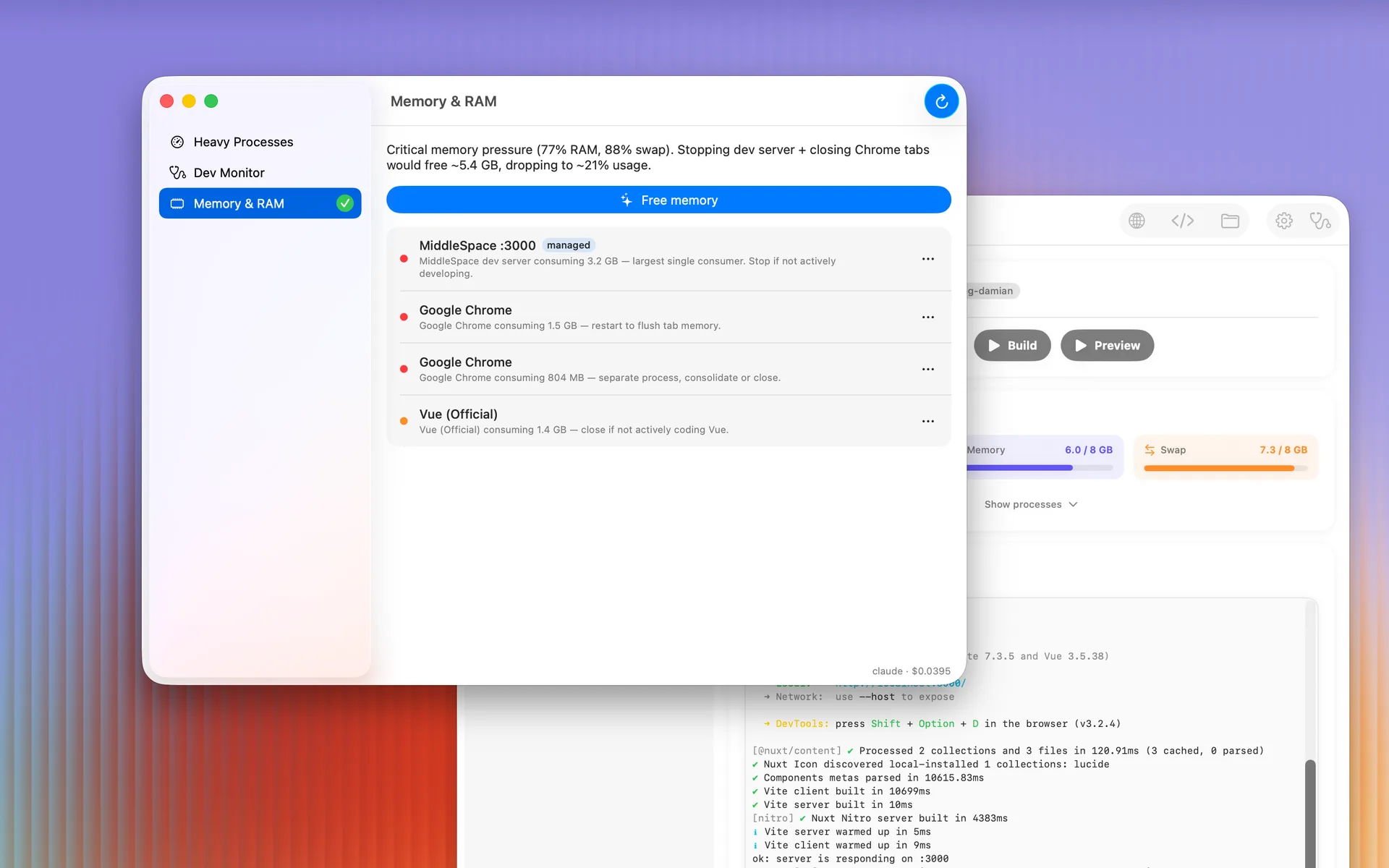Viewport: 1389px width, 868px height.
Task: Click the sparkle icon on Free memory button
Action: (626, 200)
